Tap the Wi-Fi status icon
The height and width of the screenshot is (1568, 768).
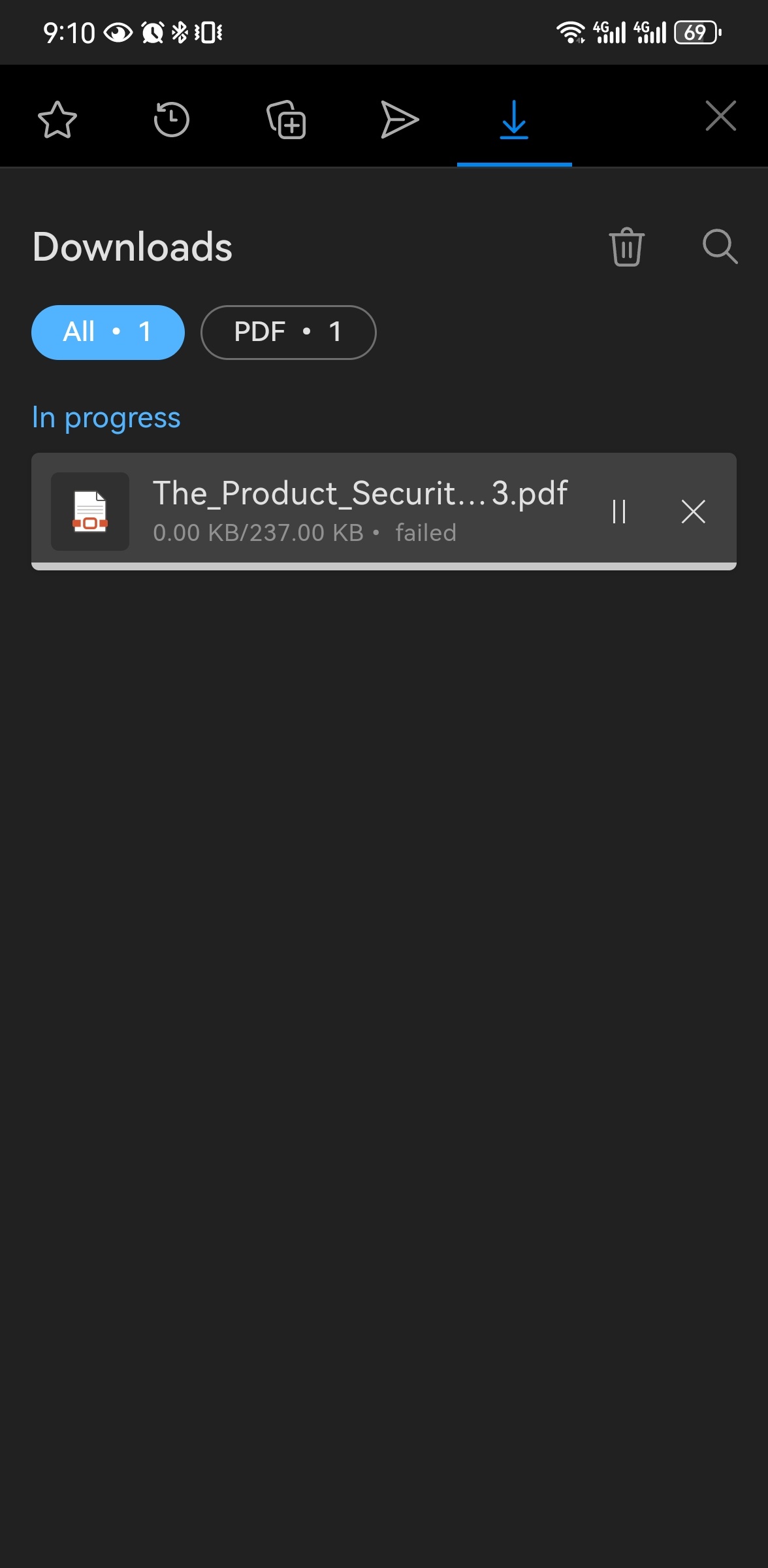click(x=571, y=32)
